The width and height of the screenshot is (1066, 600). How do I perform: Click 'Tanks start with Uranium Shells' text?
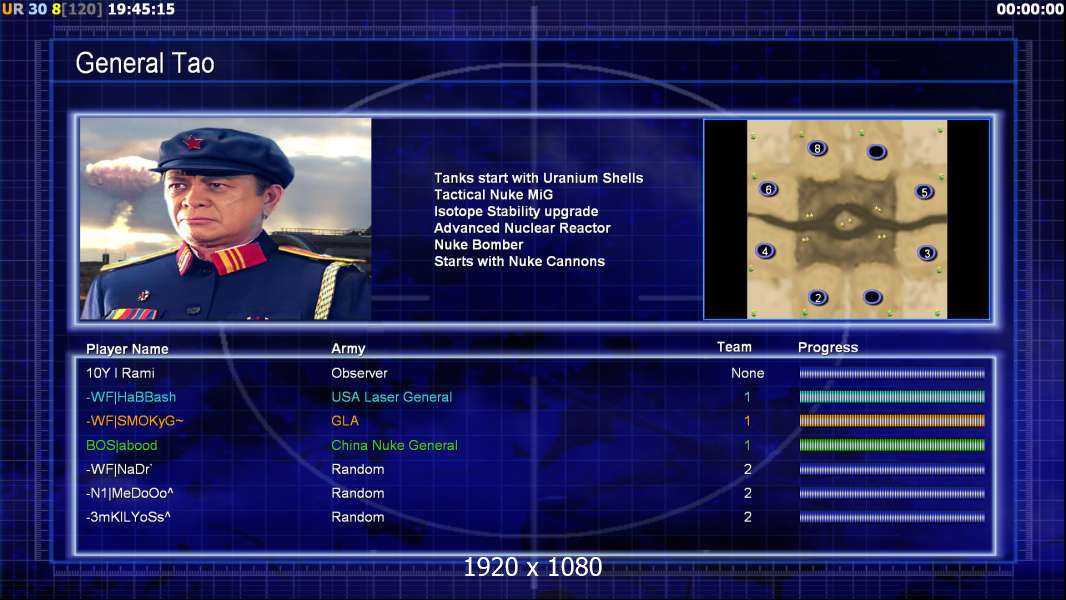tap(538, 178)
